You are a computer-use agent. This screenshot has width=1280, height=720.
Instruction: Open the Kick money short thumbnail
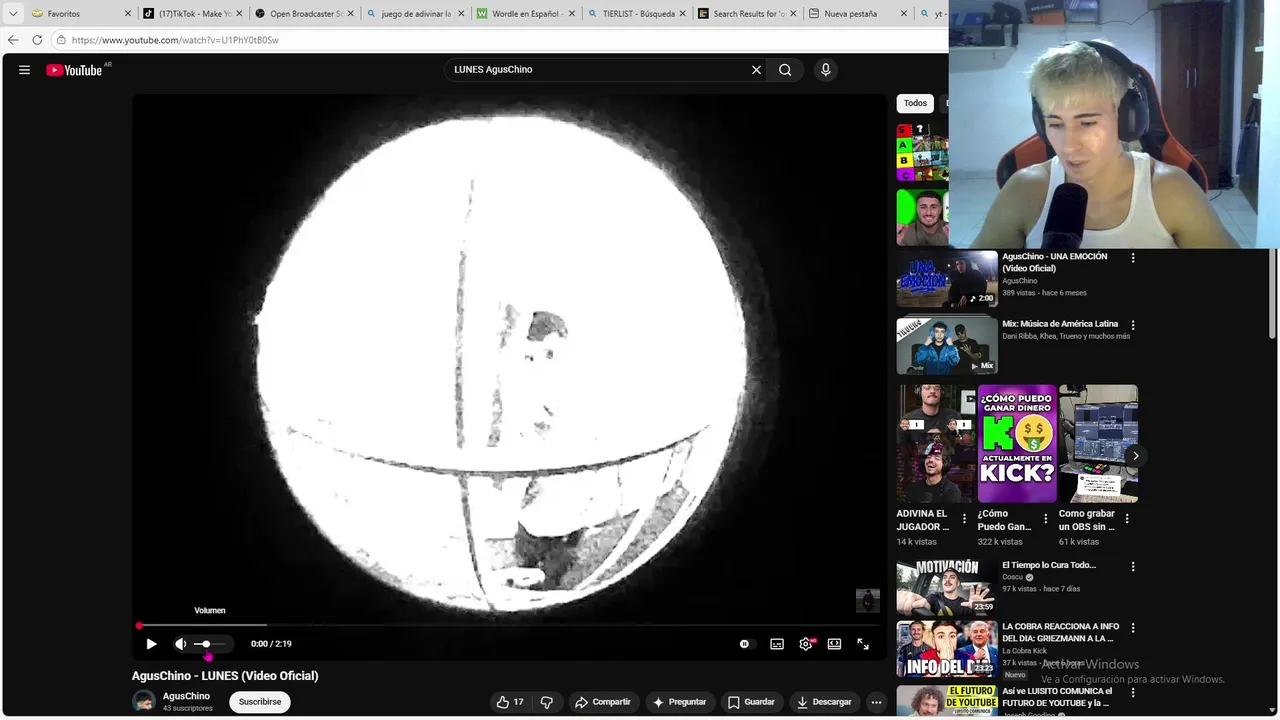[1017, 444]
